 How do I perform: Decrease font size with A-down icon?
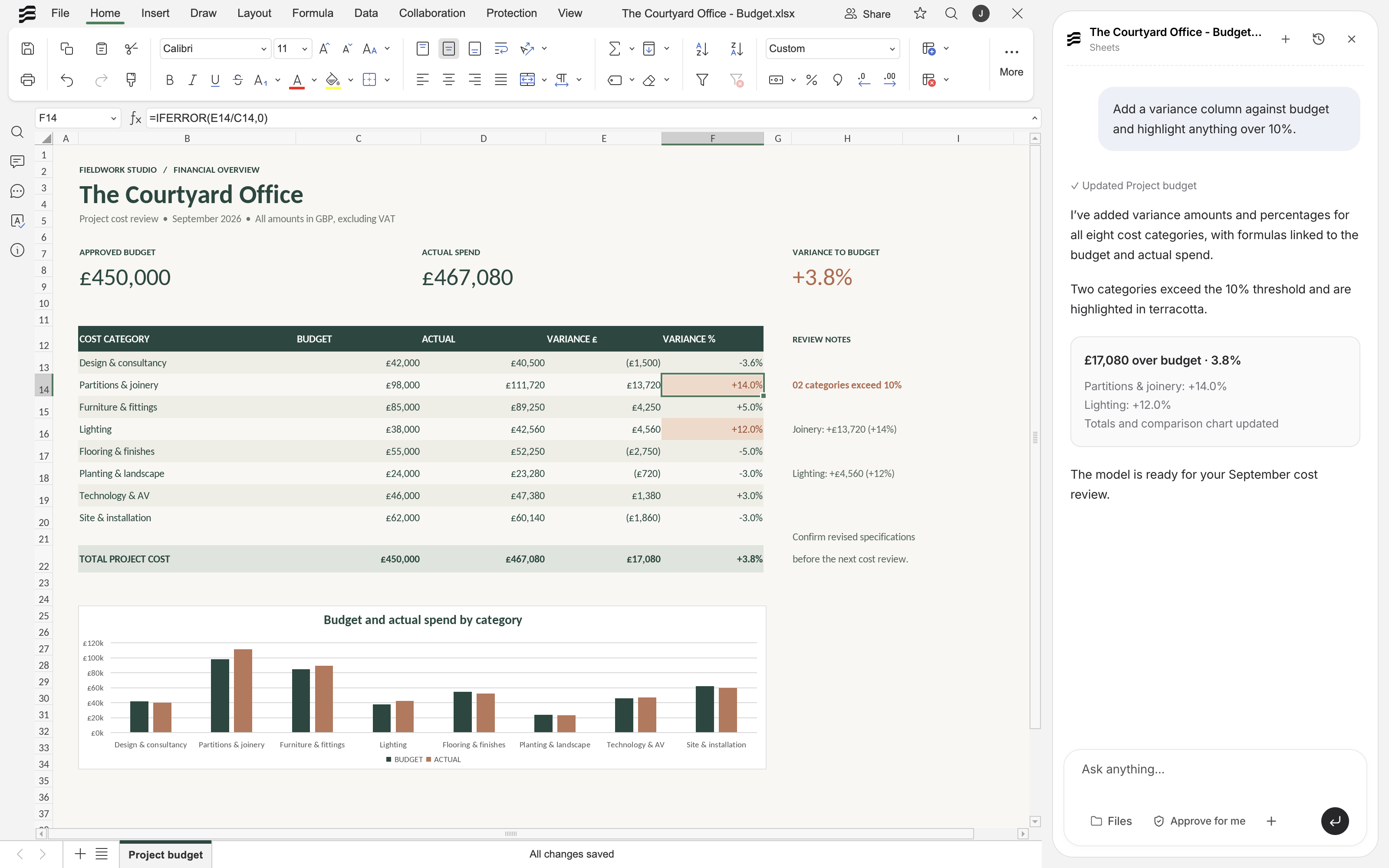(x=347, y=49)
